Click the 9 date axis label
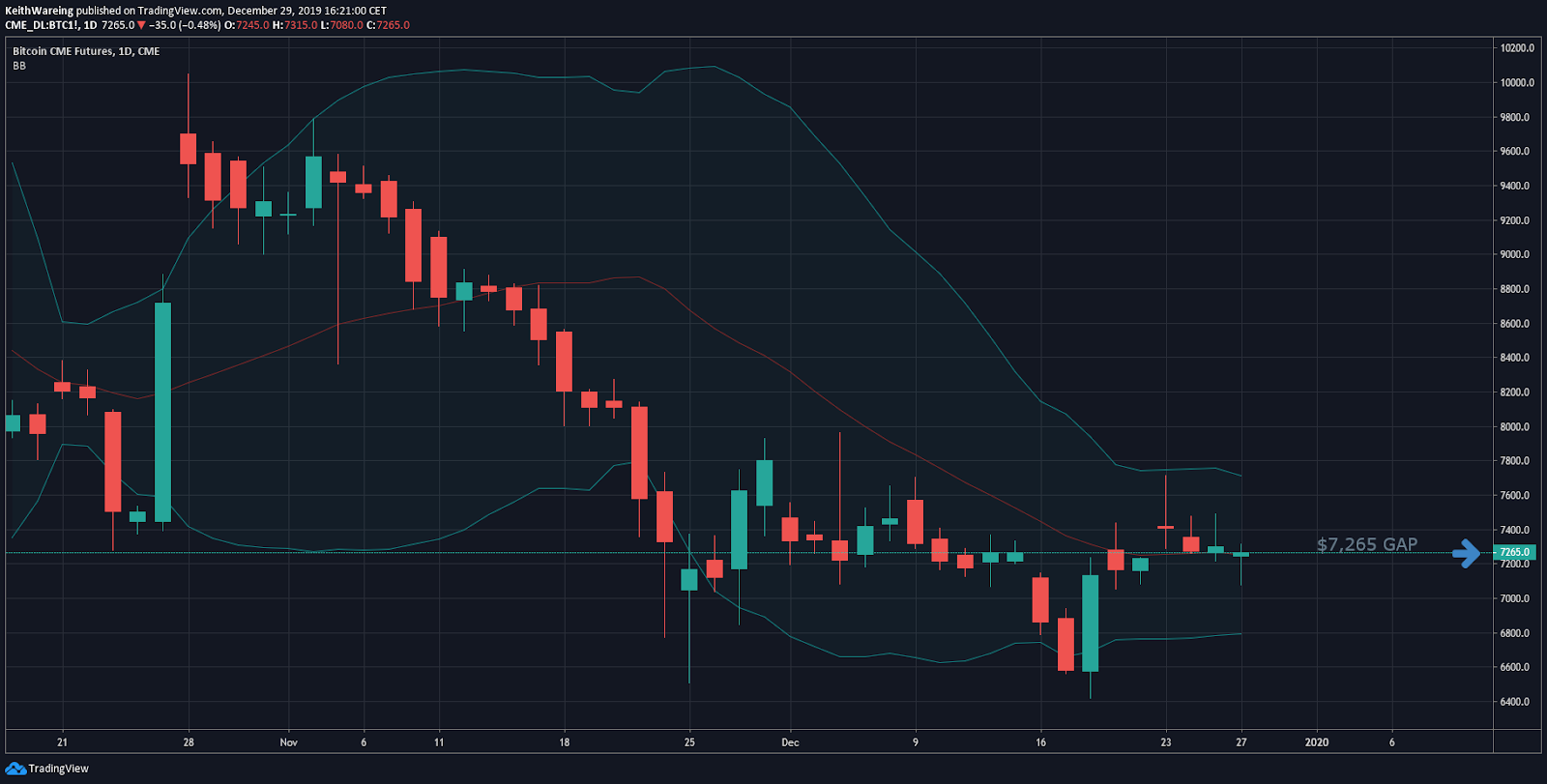The height and width of the screenshot is (784, 1547). click(916, 742)
